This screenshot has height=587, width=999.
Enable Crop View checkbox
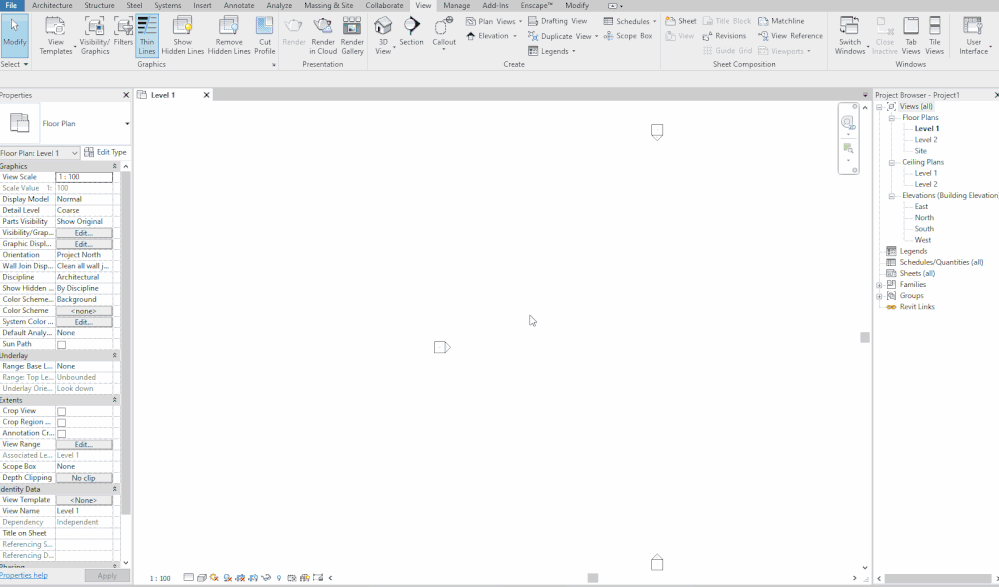click(x=62, y=412)
